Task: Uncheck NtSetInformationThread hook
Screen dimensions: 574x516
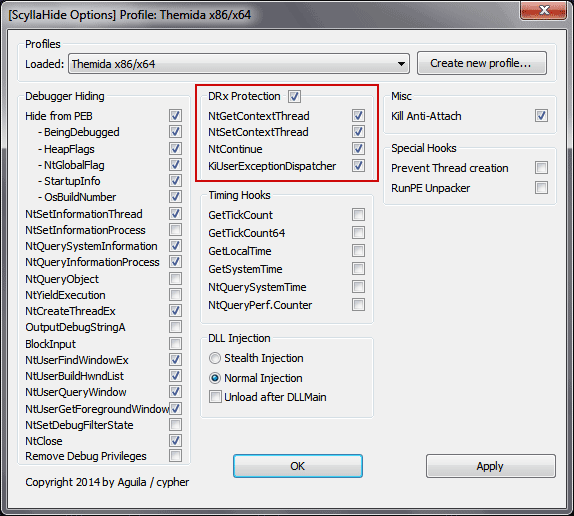Action: 175,214
